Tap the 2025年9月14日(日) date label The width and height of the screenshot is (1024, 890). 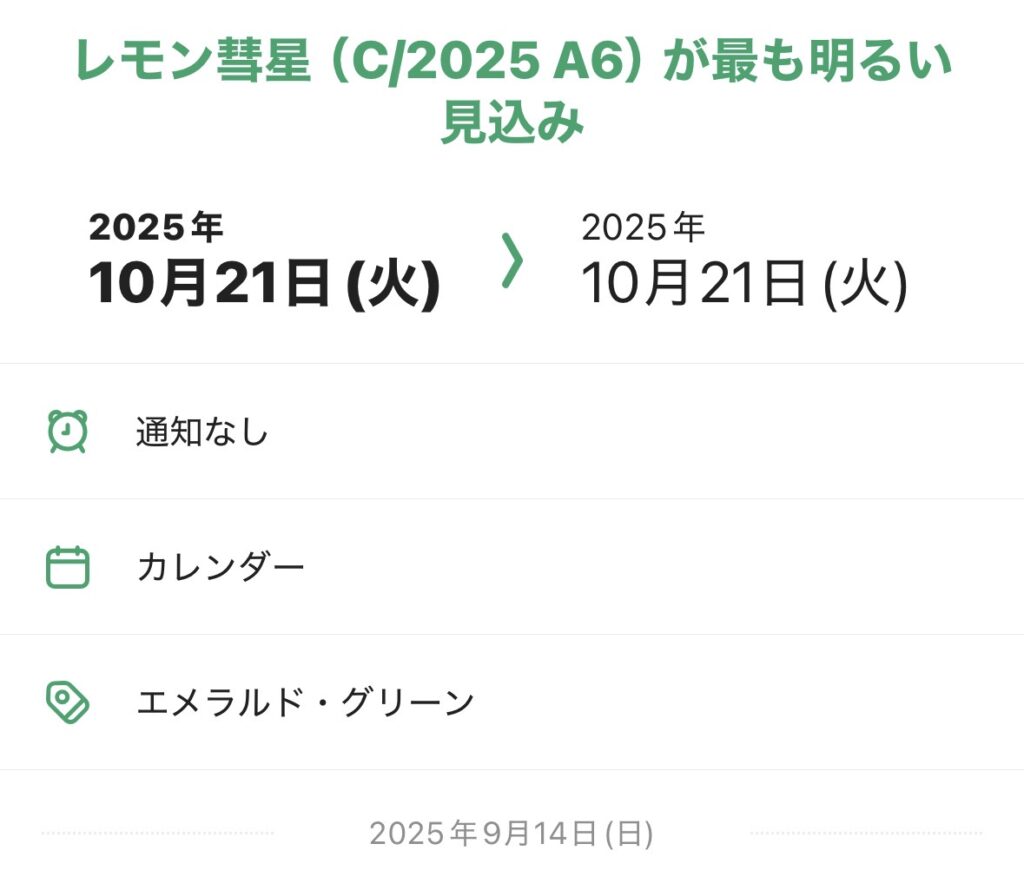pos(511,833)
